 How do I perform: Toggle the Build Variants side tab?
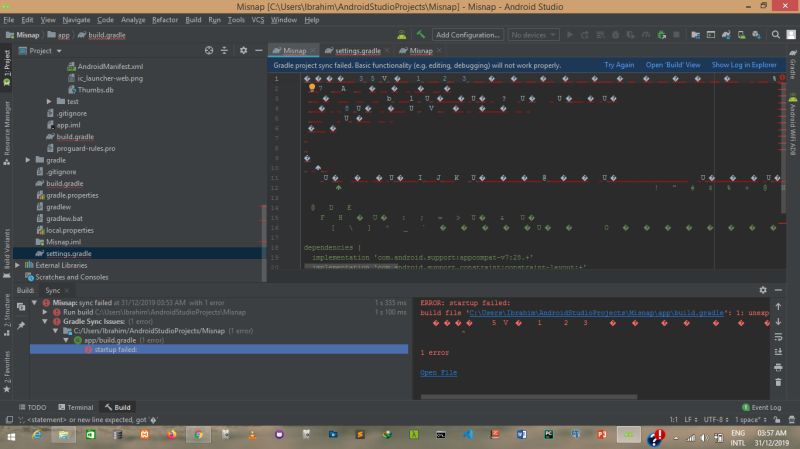coord(7,254)
